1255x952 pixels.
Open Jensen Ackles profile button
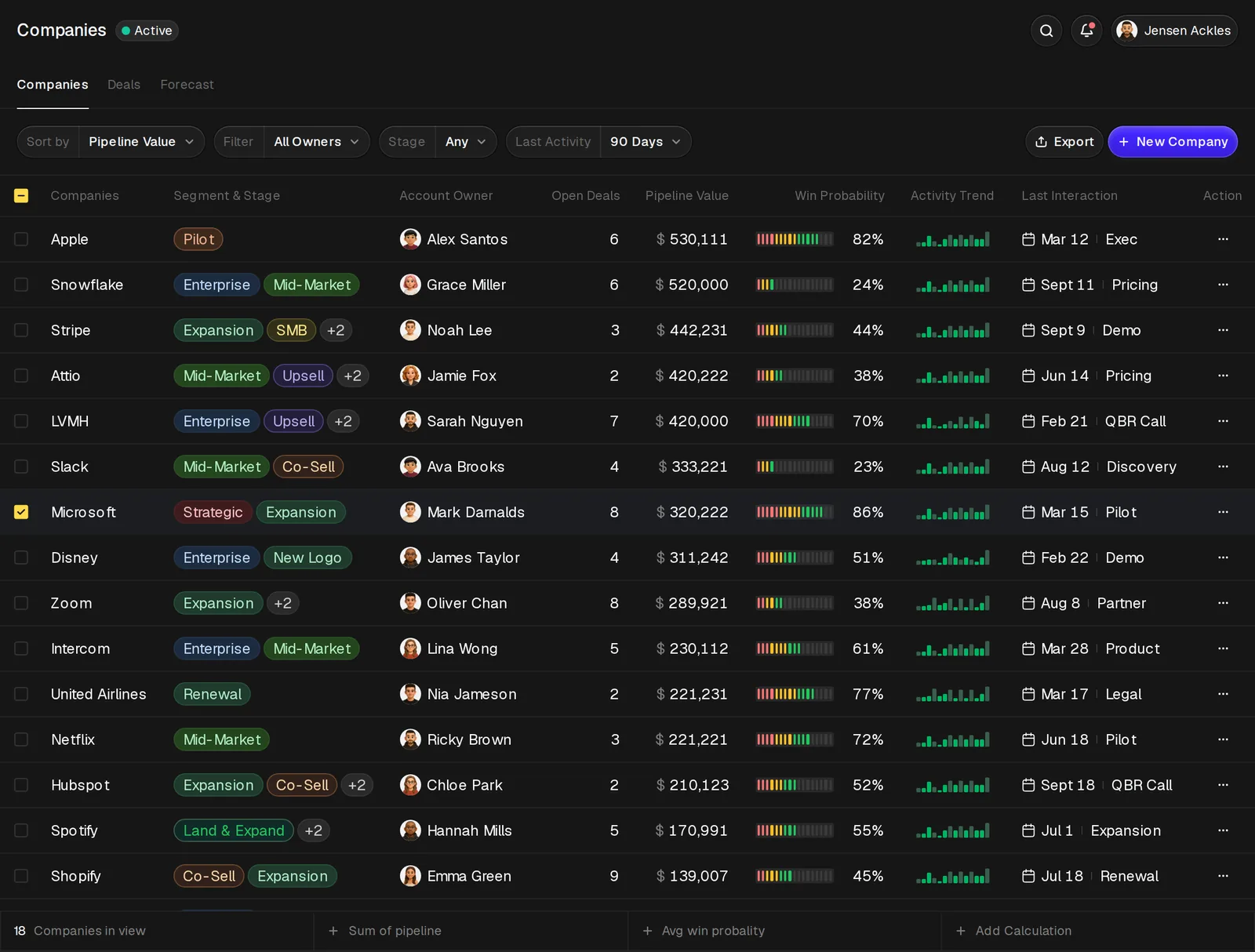click(x=1174, y=31)
